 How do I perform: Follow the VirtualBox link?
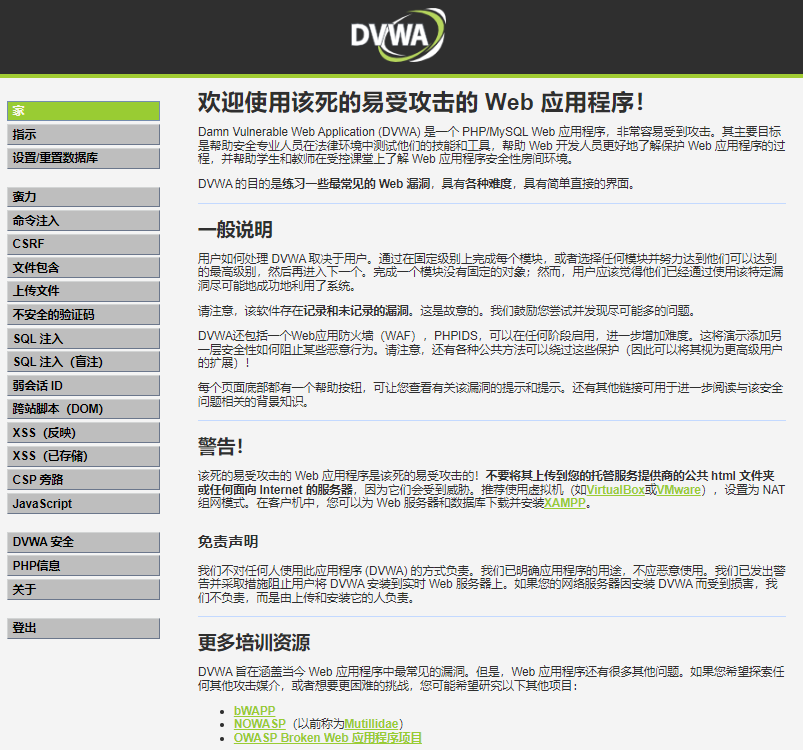coord(615,490)
